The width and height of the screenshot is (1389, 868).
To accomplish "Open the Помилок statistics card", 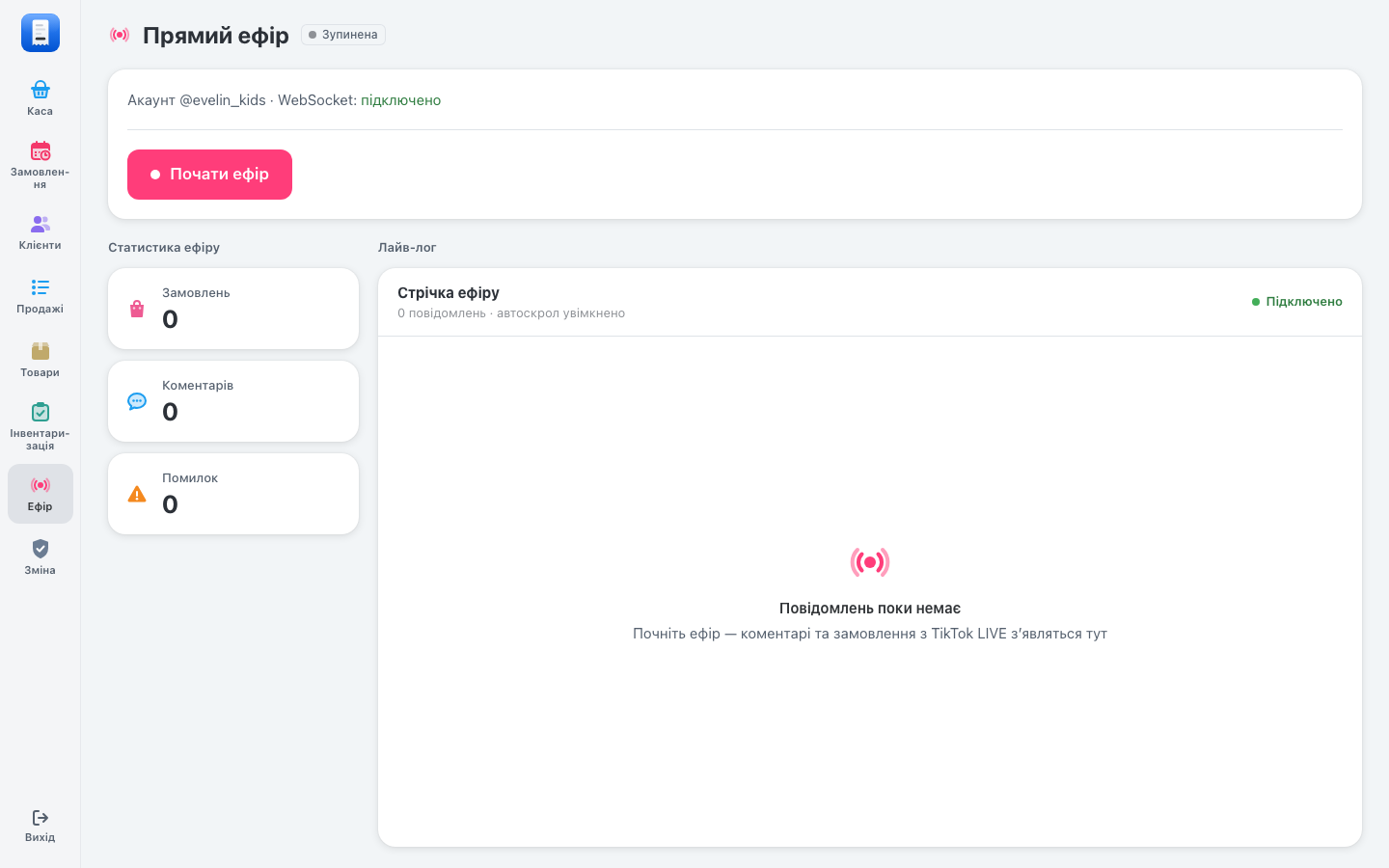I will (233, 494).
